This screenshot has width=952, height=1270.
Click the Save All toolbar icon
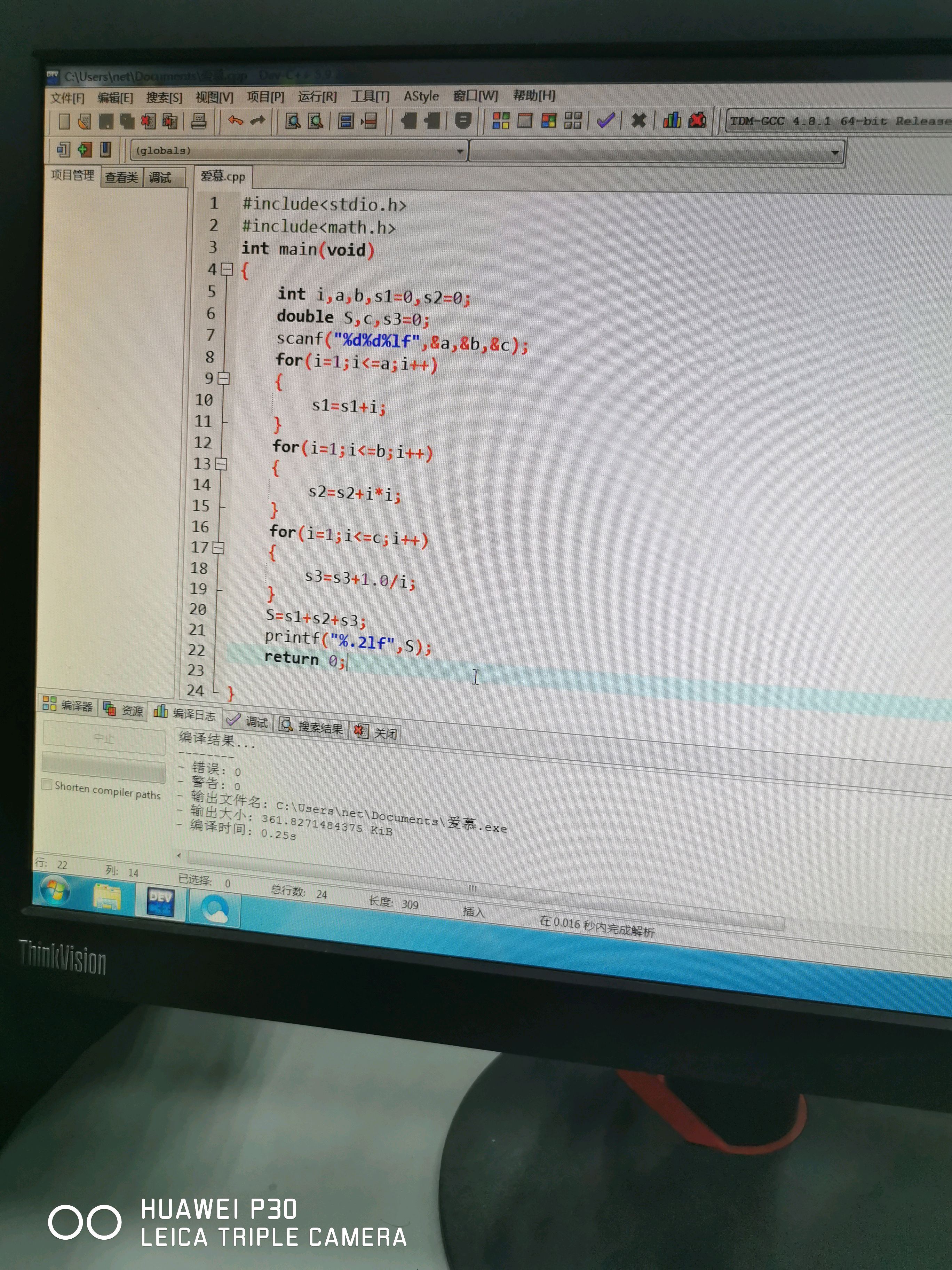coord(127,121)
